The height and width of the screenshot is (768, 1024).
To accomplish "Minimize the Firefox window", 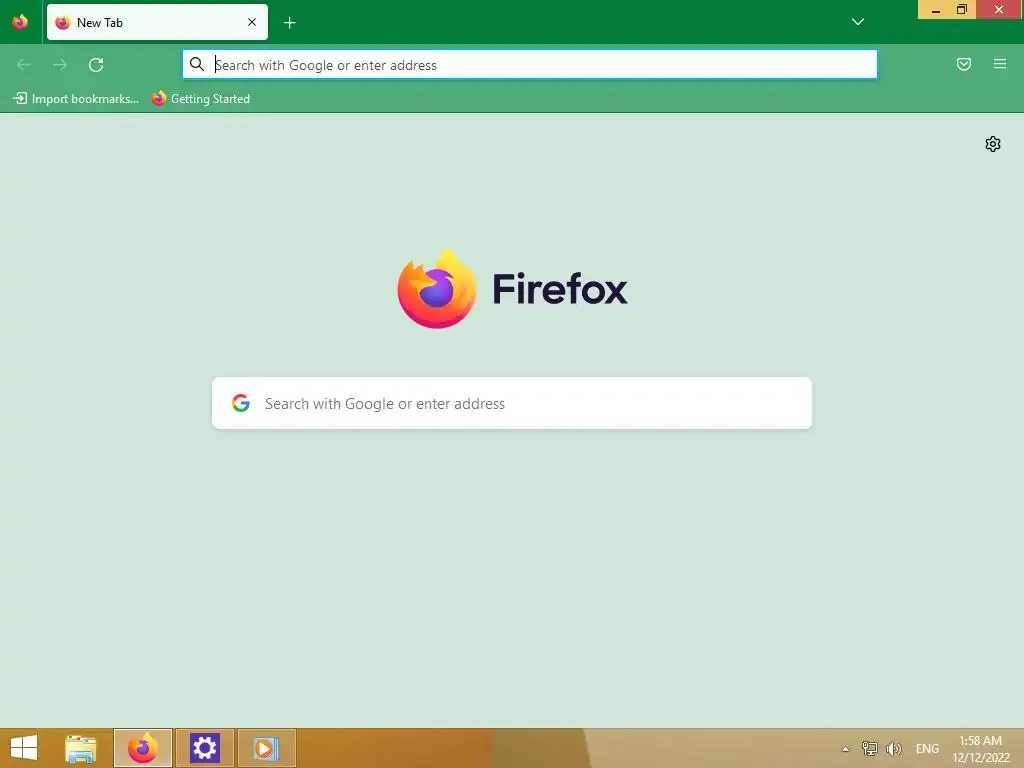I will tap(935, 10).
